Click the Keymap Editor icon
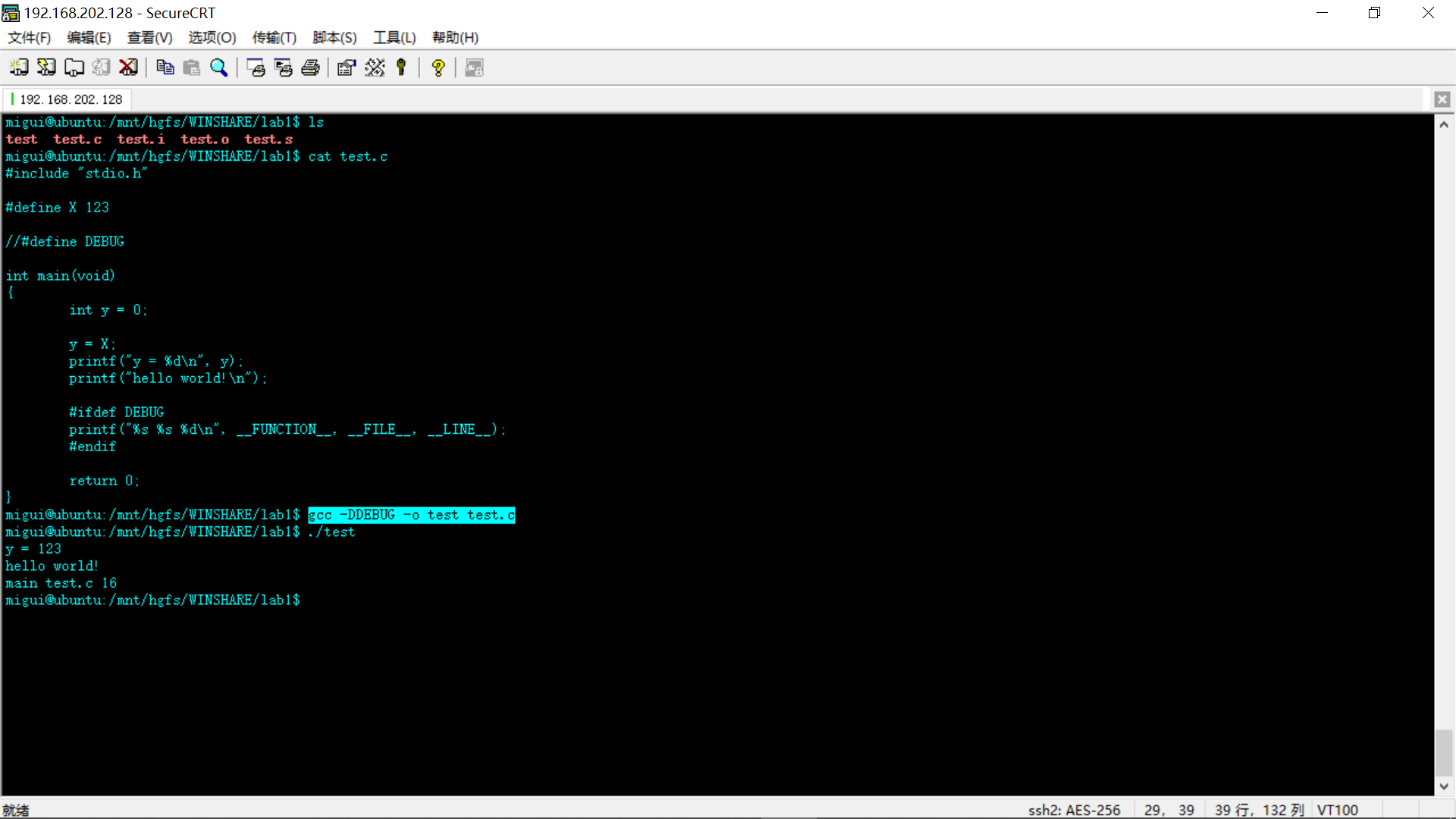Image resolution: width=1456 pixels, height=819 pixels. point(375,67)
